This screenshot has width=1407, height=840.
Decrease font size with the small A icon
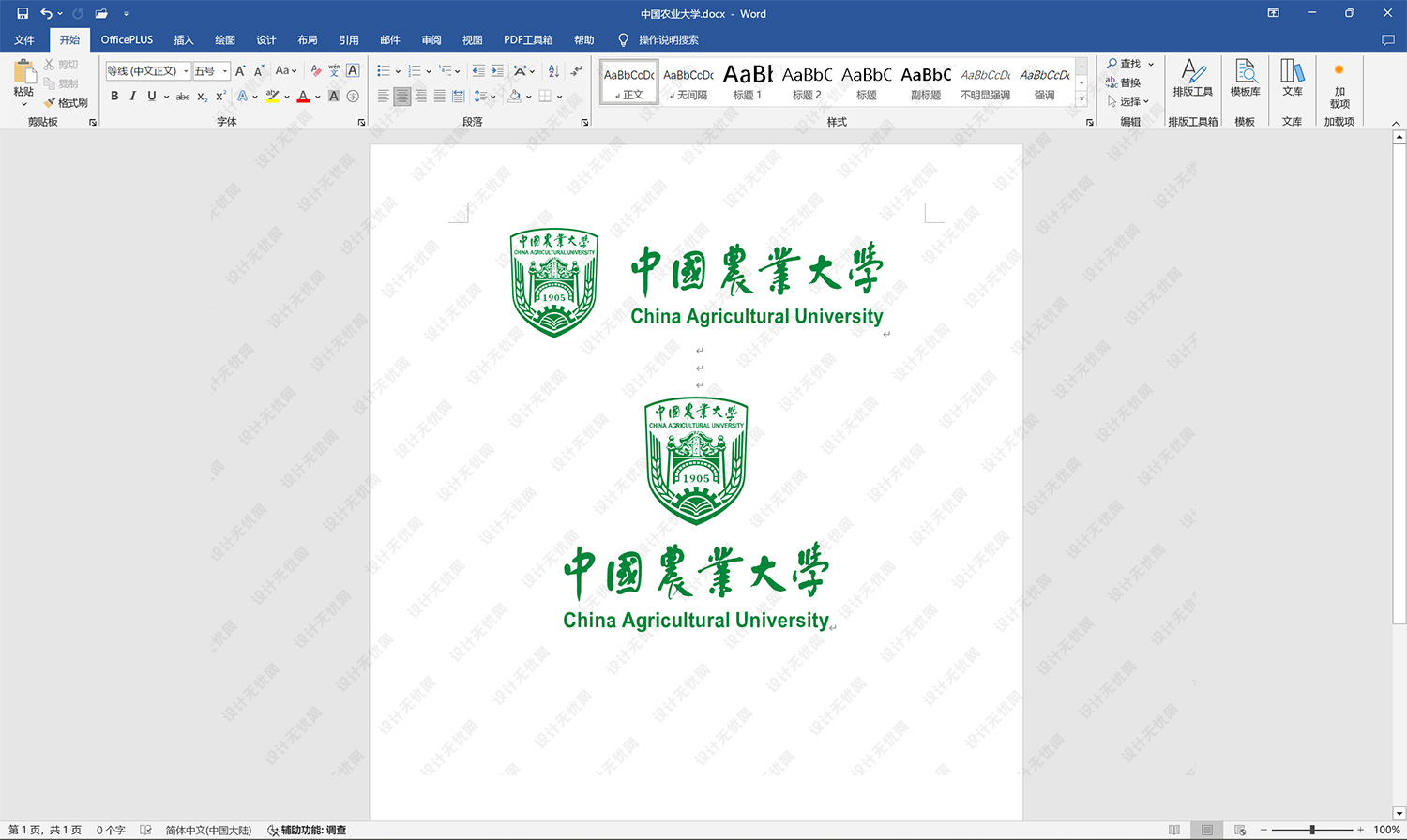tap(259, 71)
